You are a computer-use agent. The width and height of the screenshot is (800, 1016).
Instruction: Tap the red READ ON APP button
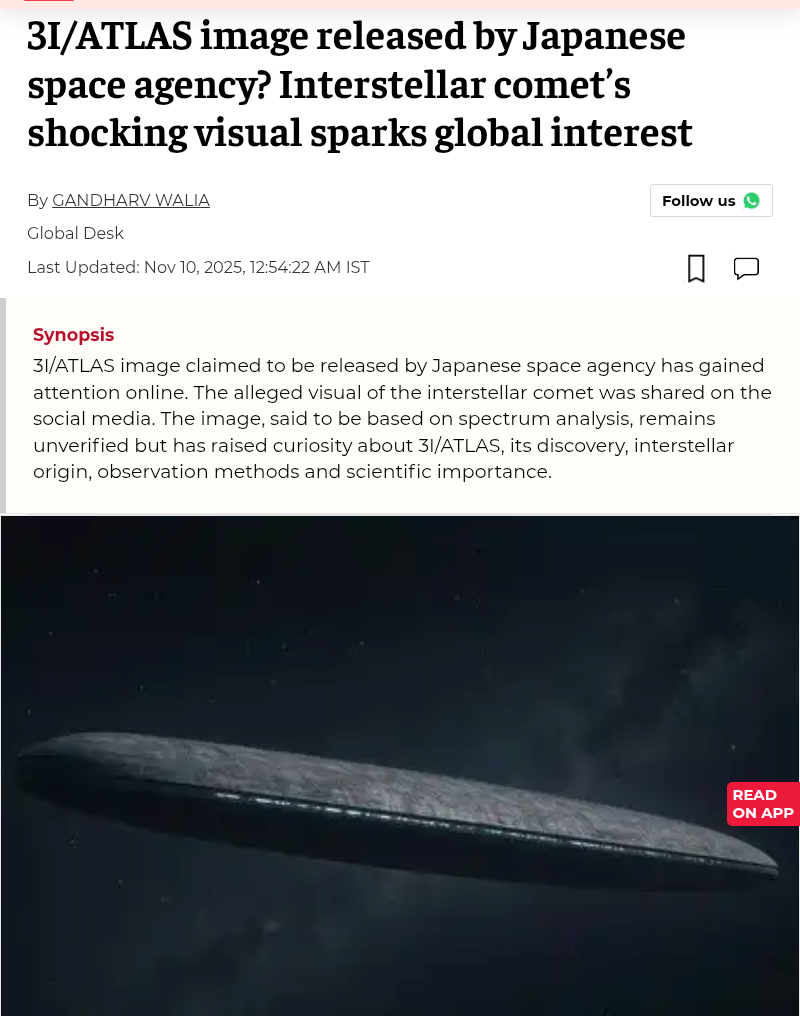coord(762,803)
